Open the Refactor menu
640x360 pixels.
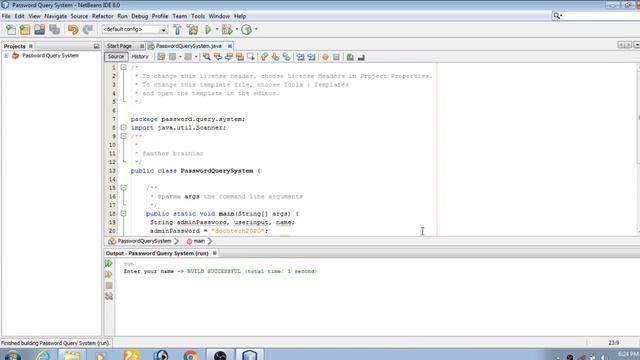point(102,16)
